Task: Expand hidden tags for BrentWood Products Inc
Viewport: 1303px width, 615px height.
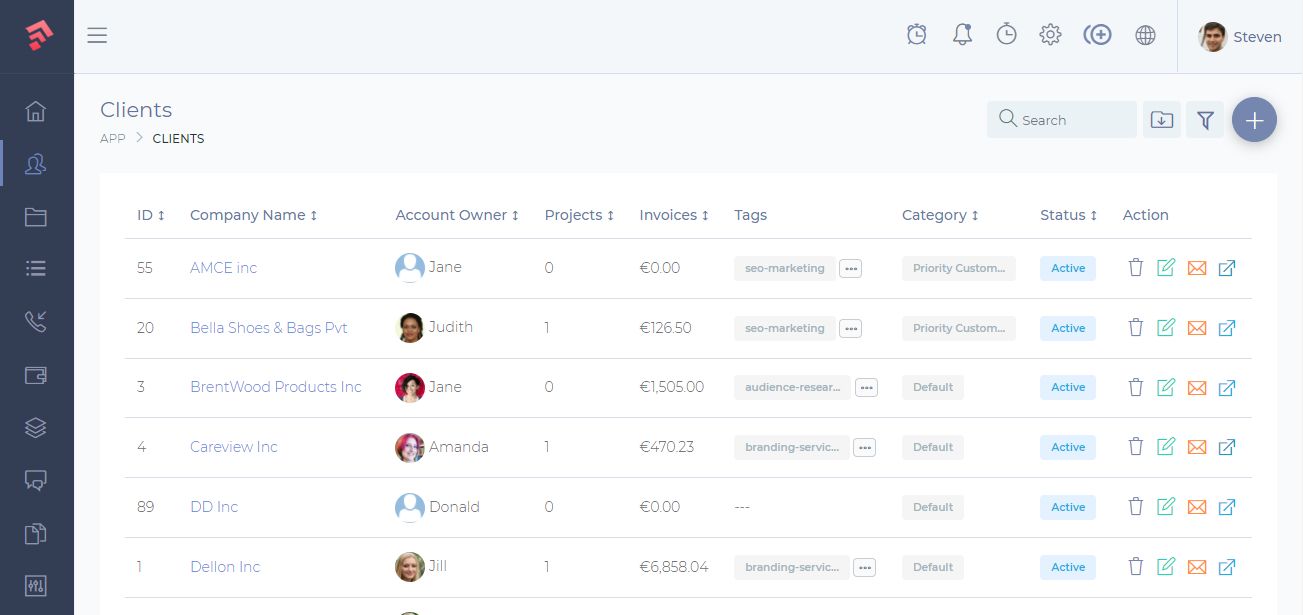Action: (866, 387)
